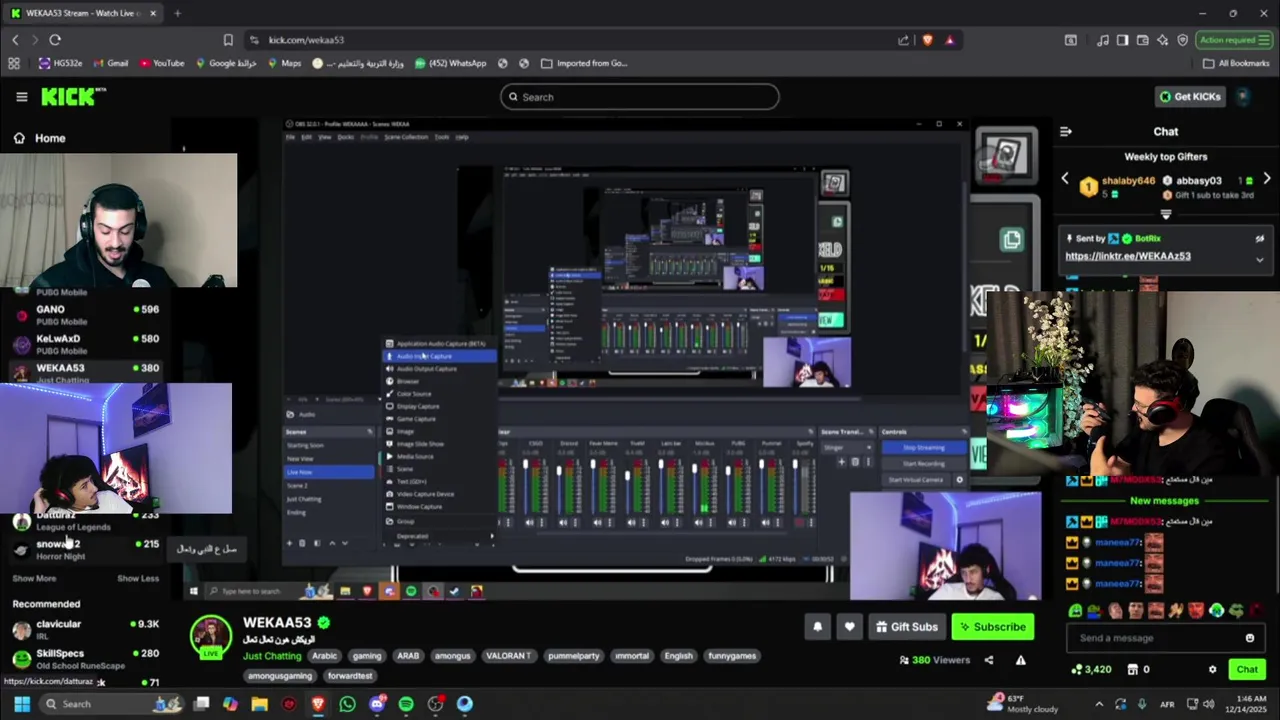This screenshot has height=720, width=1280.
Task: Open the Kick hamburger sidebar menu
Action: (21, 97)
